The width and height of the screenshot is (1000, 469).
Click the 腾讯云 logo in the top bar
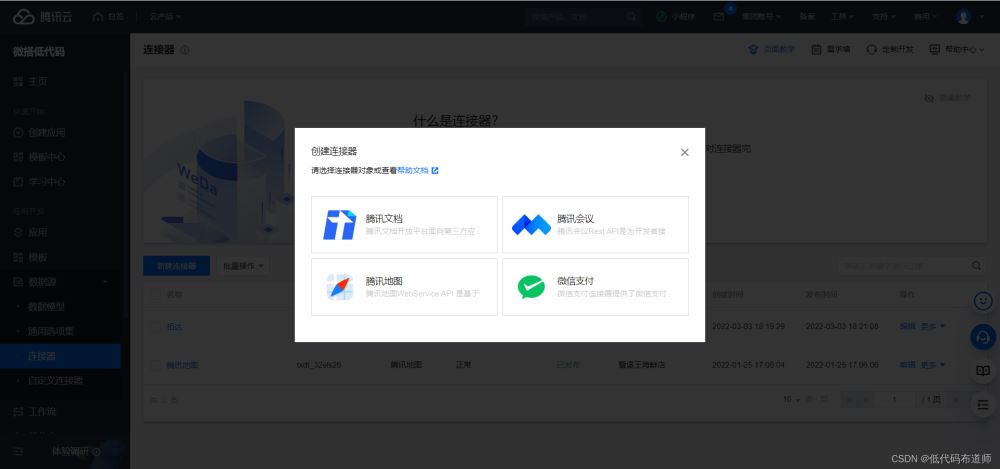click(42, 17)
